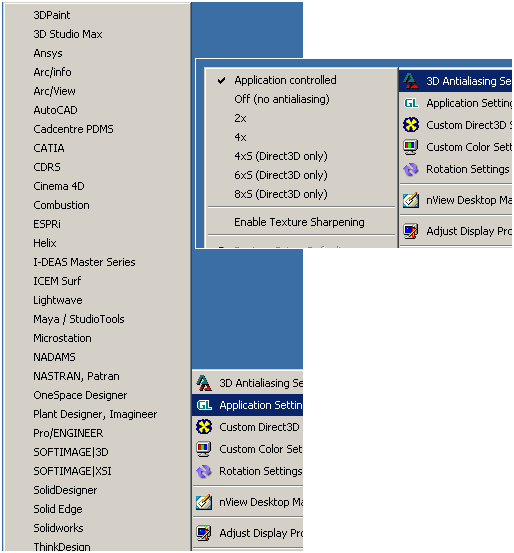Click the Rotation Settings icon beside the application list

(204, 471)
